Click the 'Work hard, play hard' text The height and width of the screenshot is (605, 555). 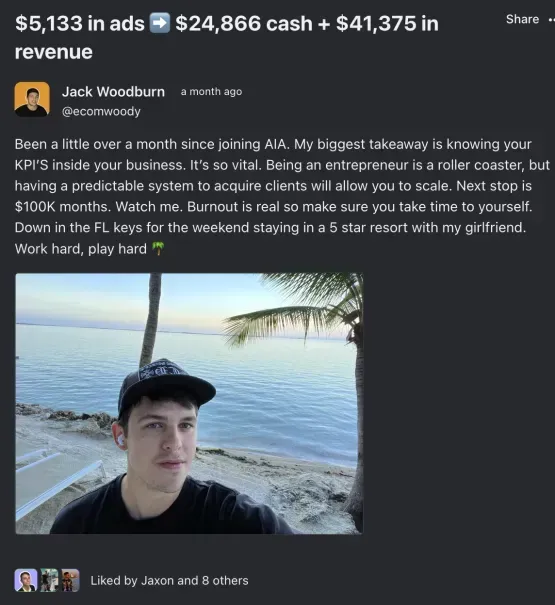point(81,249)
